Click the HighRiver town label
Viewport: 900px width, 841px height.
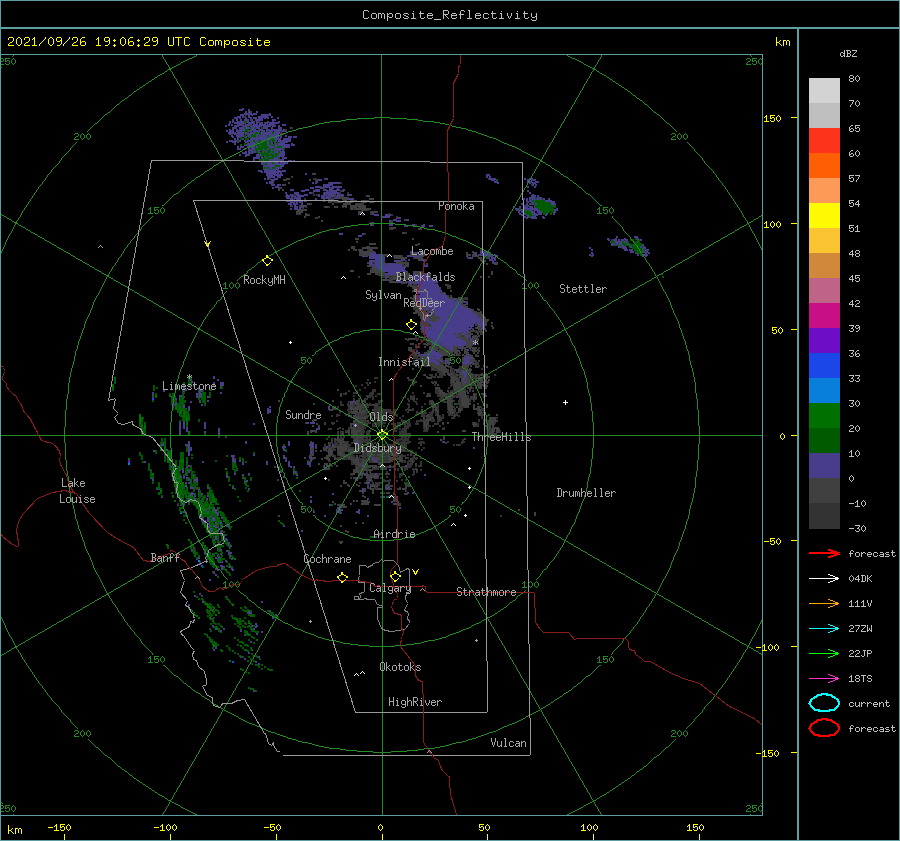(415, 702)
